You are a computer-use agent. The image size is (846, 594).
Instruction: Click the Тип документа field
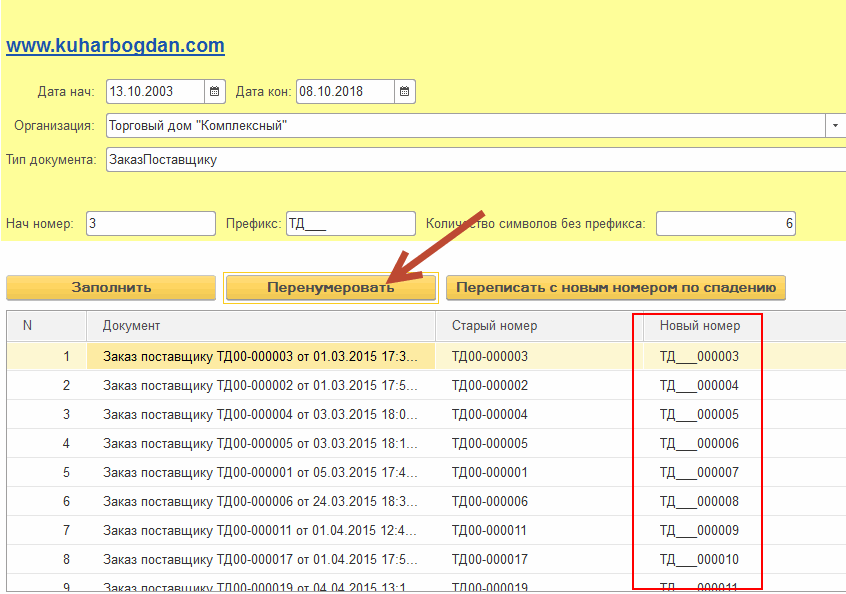click(x=470, y=160)
